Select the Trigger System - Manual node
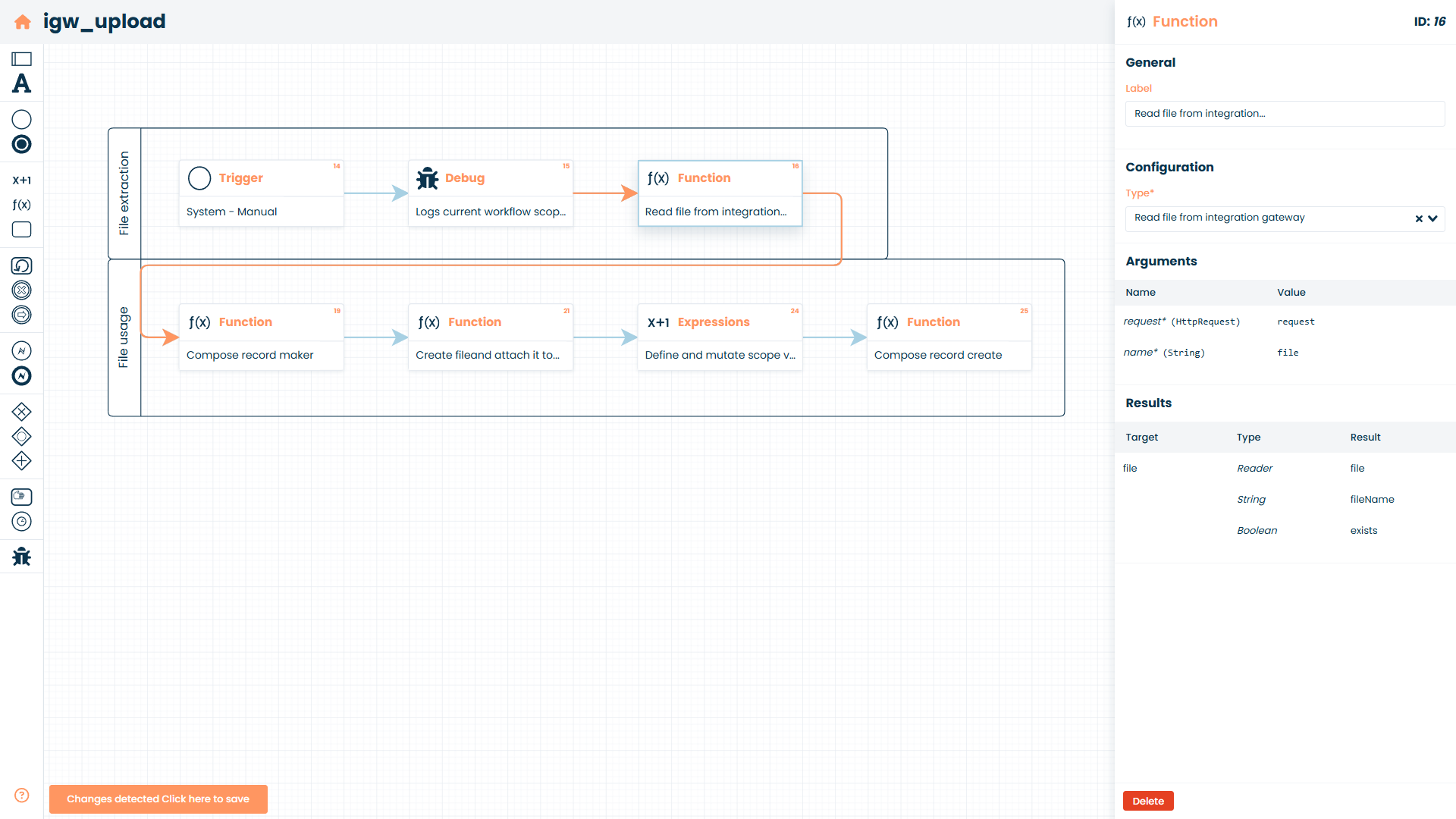 261,193
